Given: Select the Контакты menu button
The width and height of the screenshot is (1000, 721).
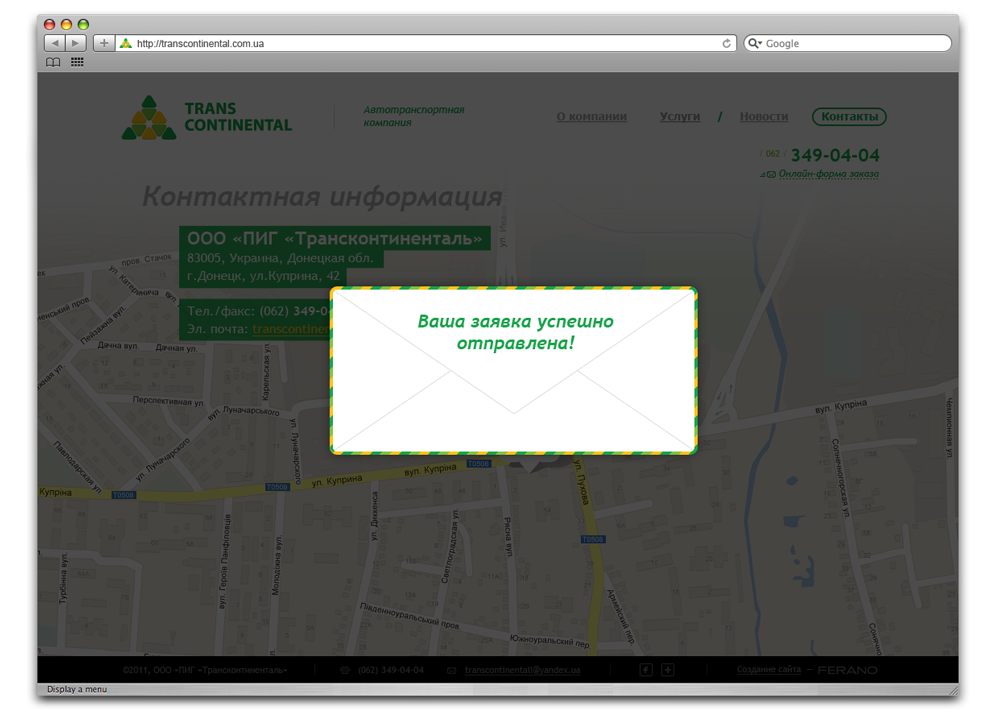Looking at the screenshot, I should coord(849,117).
